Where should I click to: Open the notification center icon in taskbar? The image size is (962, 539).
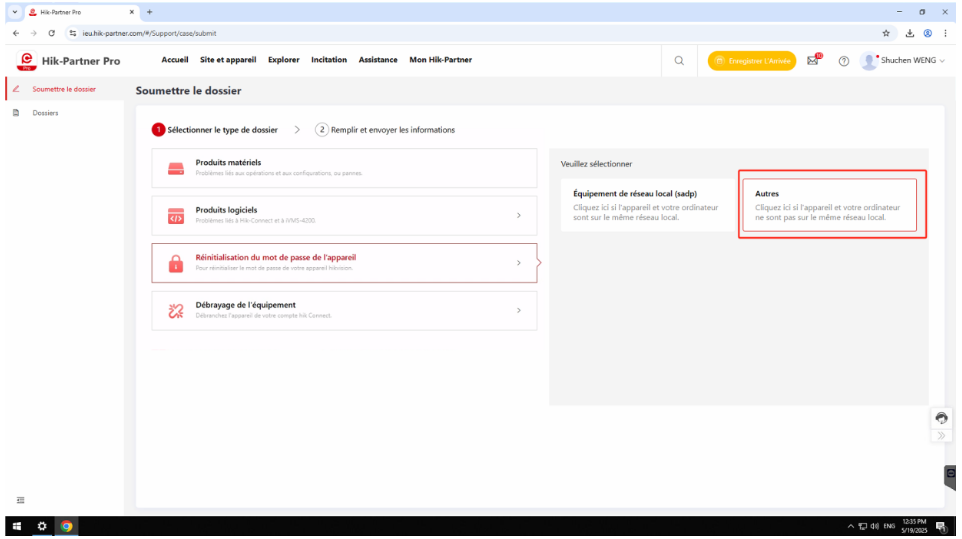pyautogui.click(x=941, y=526)
